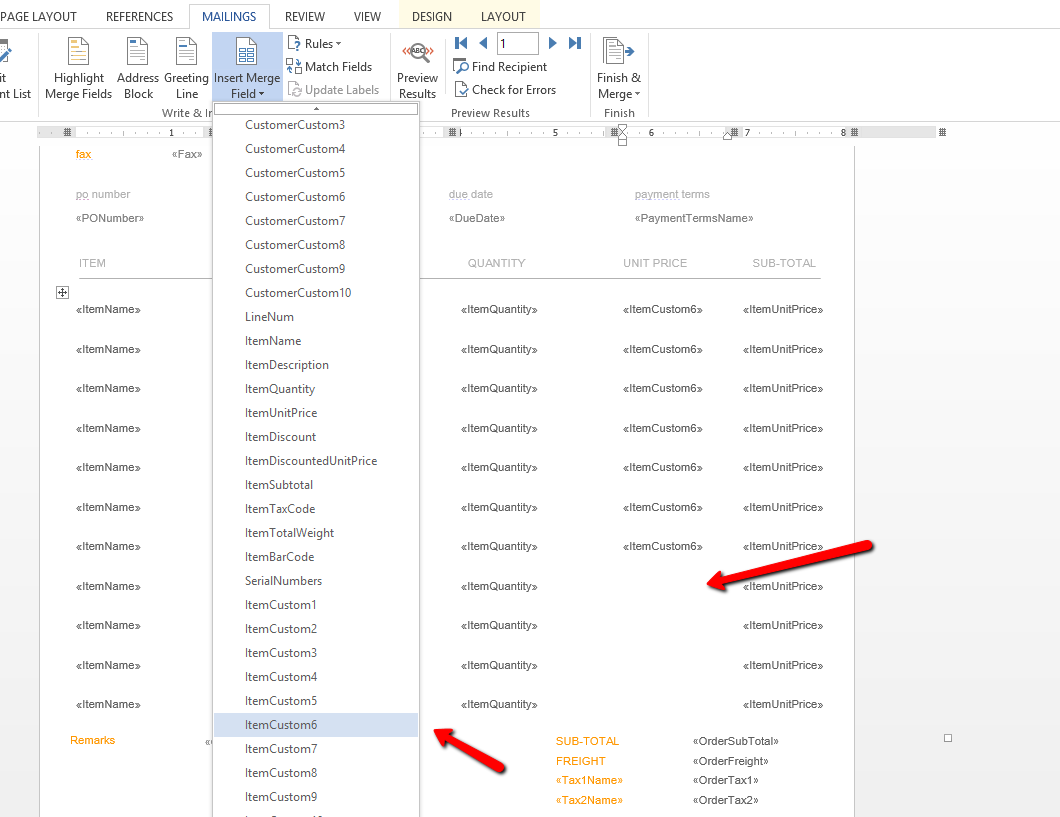Select ItemCustom8 field
1060x817 pixels.
click(x=316, y=773)
